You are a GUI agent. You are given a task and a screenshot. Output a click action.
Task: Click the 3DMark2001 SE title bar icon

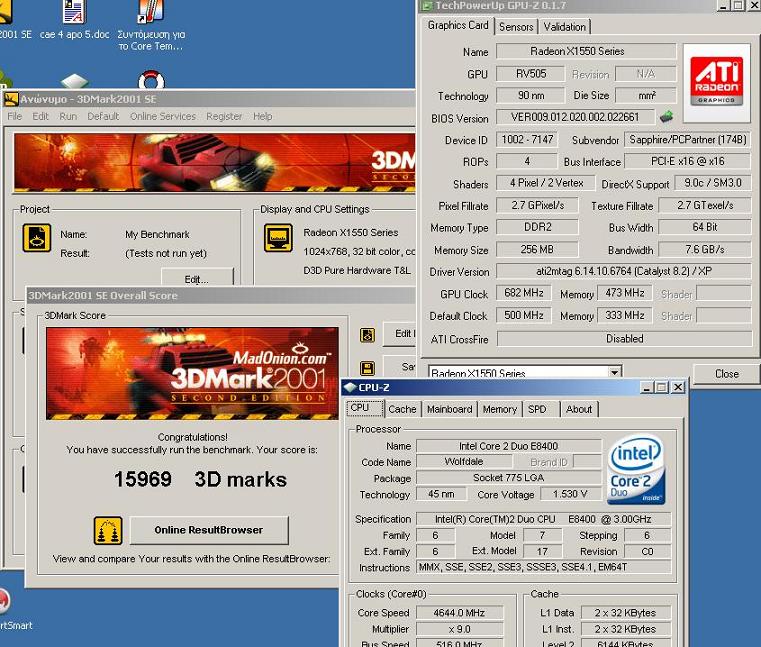coord(11,99)
